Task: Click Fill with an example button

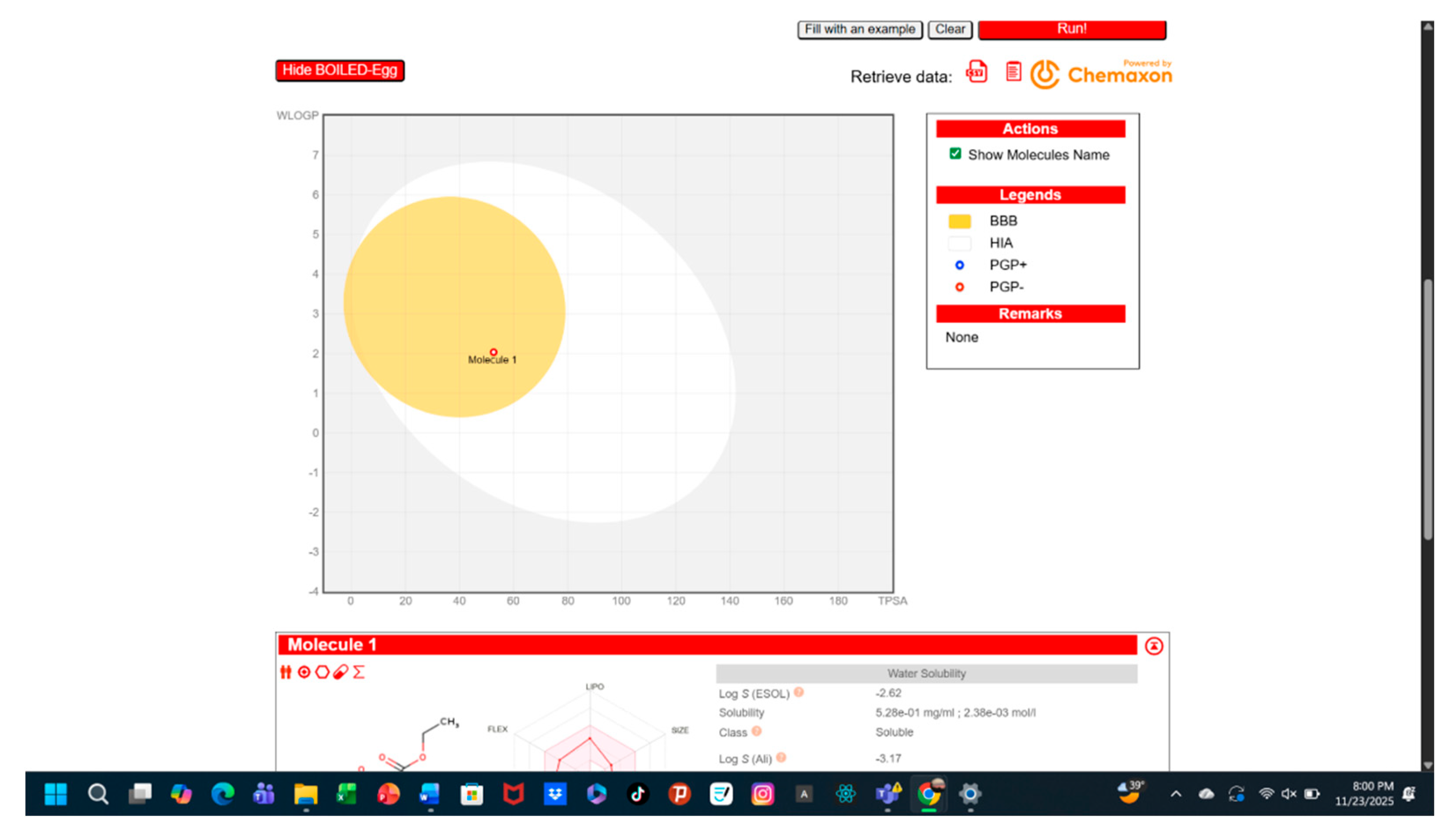Action: [x=859, y=29]
